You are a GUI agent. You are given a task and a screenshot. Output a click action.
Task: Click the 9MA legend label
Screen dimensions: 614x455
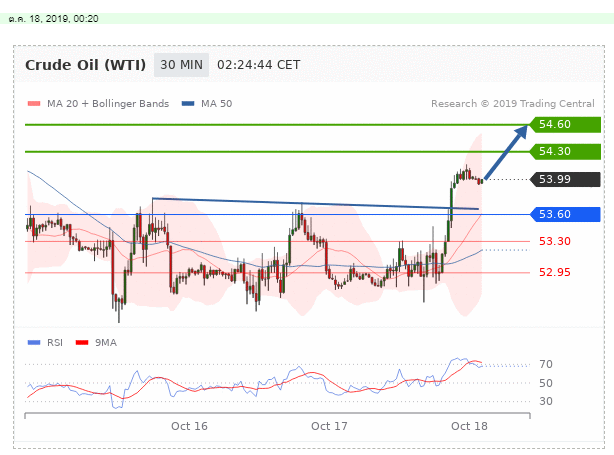[x=106, y=343]
